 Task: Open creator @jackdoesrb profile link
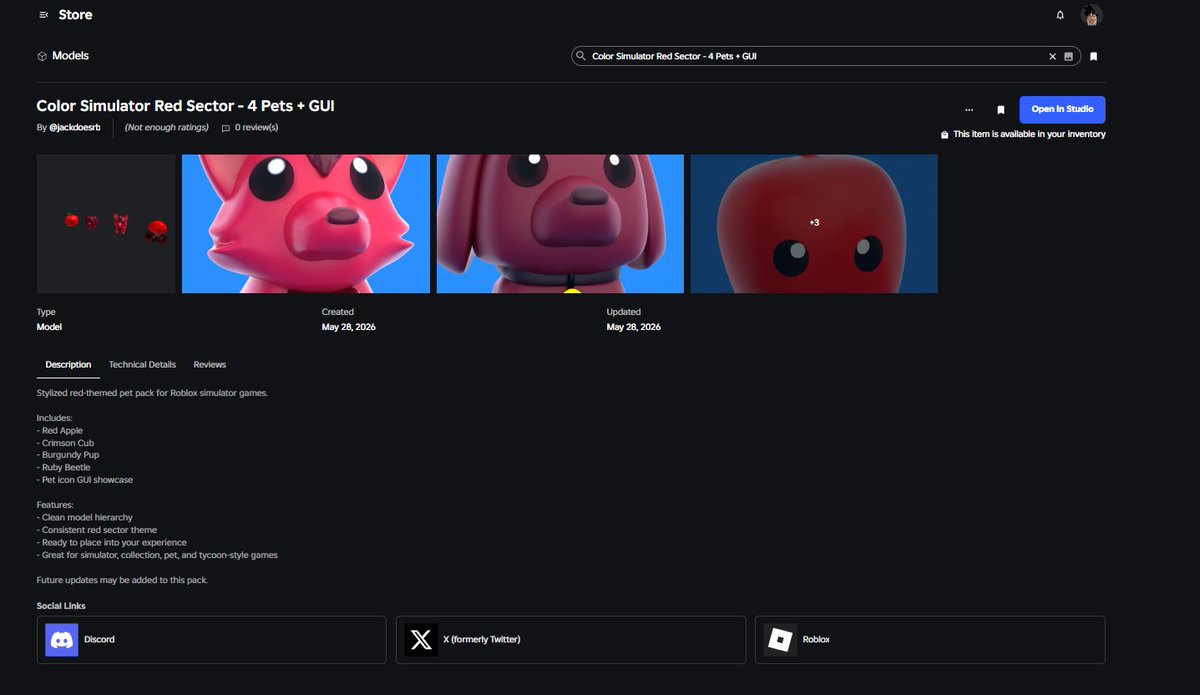pos(75,127)
